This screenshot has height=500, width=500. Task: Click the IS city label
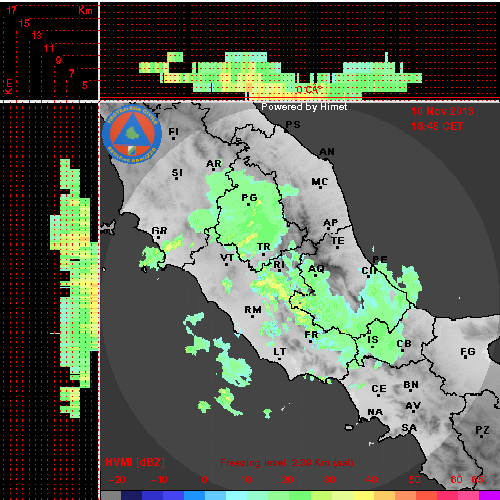(x=373, y=339)
